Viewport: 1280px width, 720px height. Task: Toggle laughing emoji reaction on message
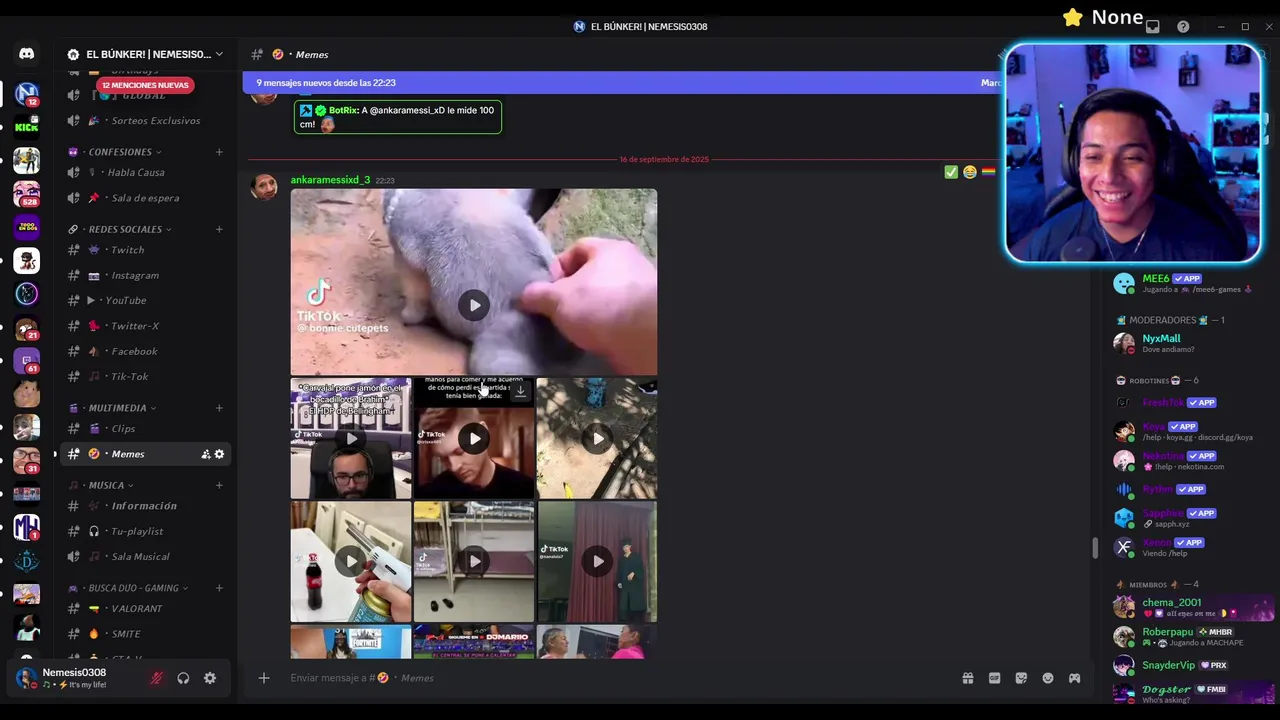[x=969, y=172]
